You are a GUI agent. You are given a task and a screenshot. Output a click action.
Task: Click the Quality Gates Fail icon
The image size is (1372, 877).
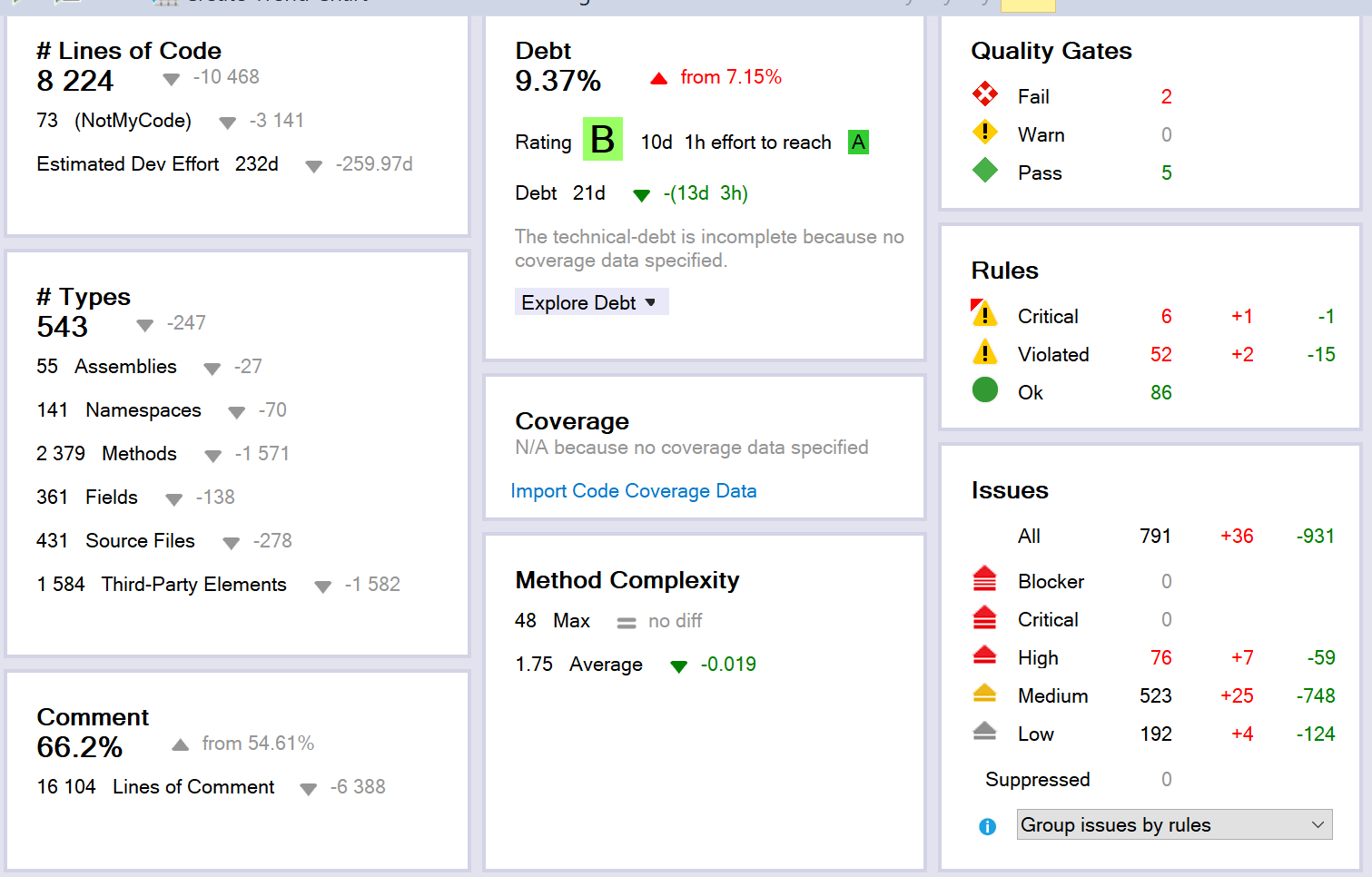pyautogui.click(x=985, y=94)
